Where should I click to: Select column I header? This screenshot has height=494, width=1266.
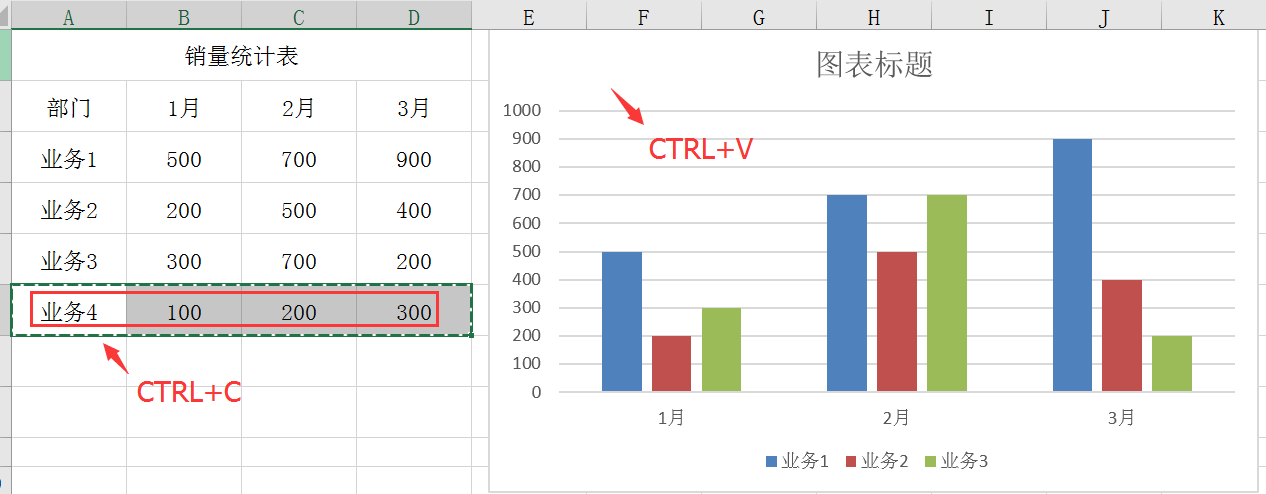988,15
